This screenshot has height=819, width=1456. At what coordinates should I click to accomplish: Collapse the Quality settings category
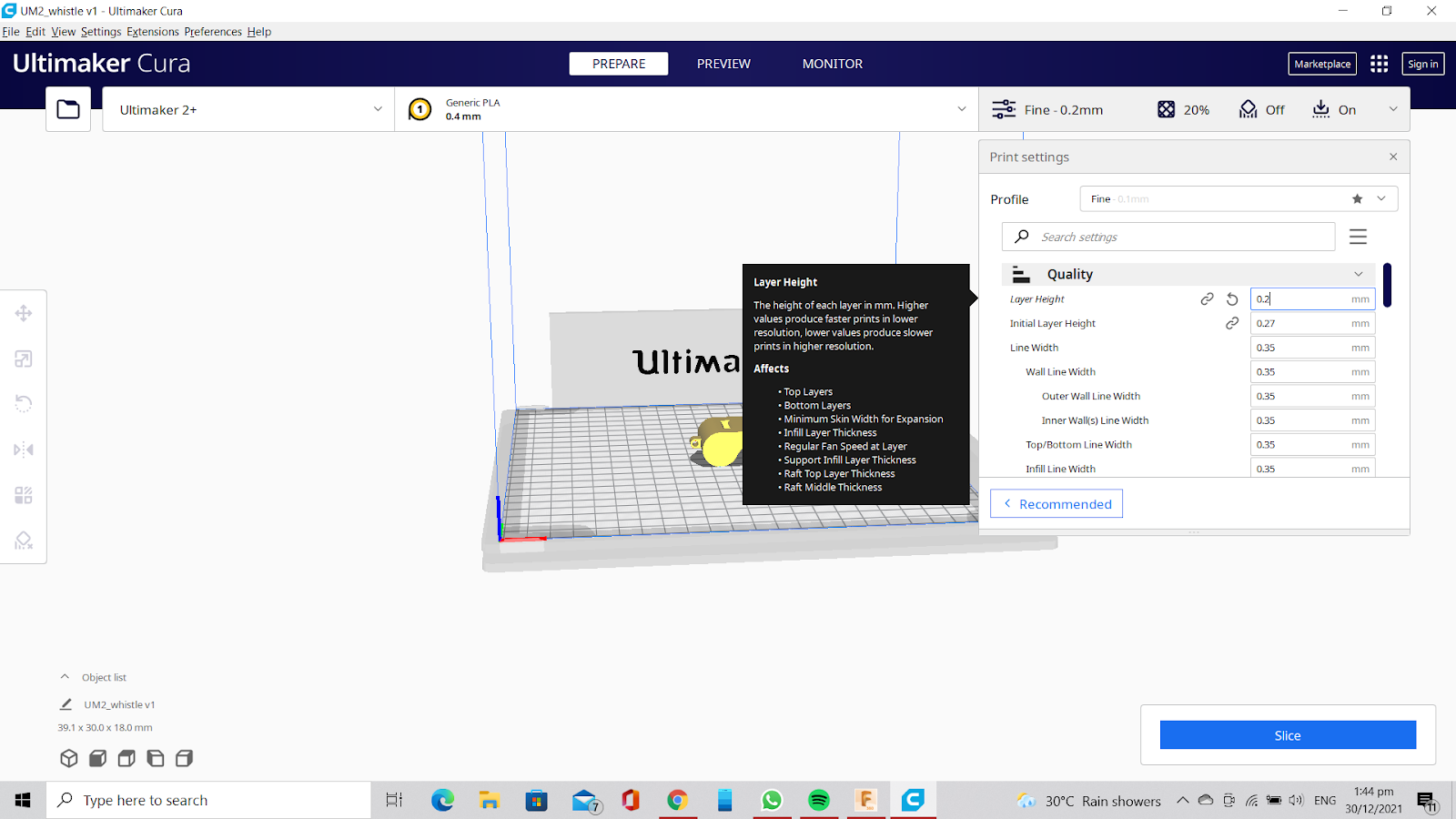1188,274
